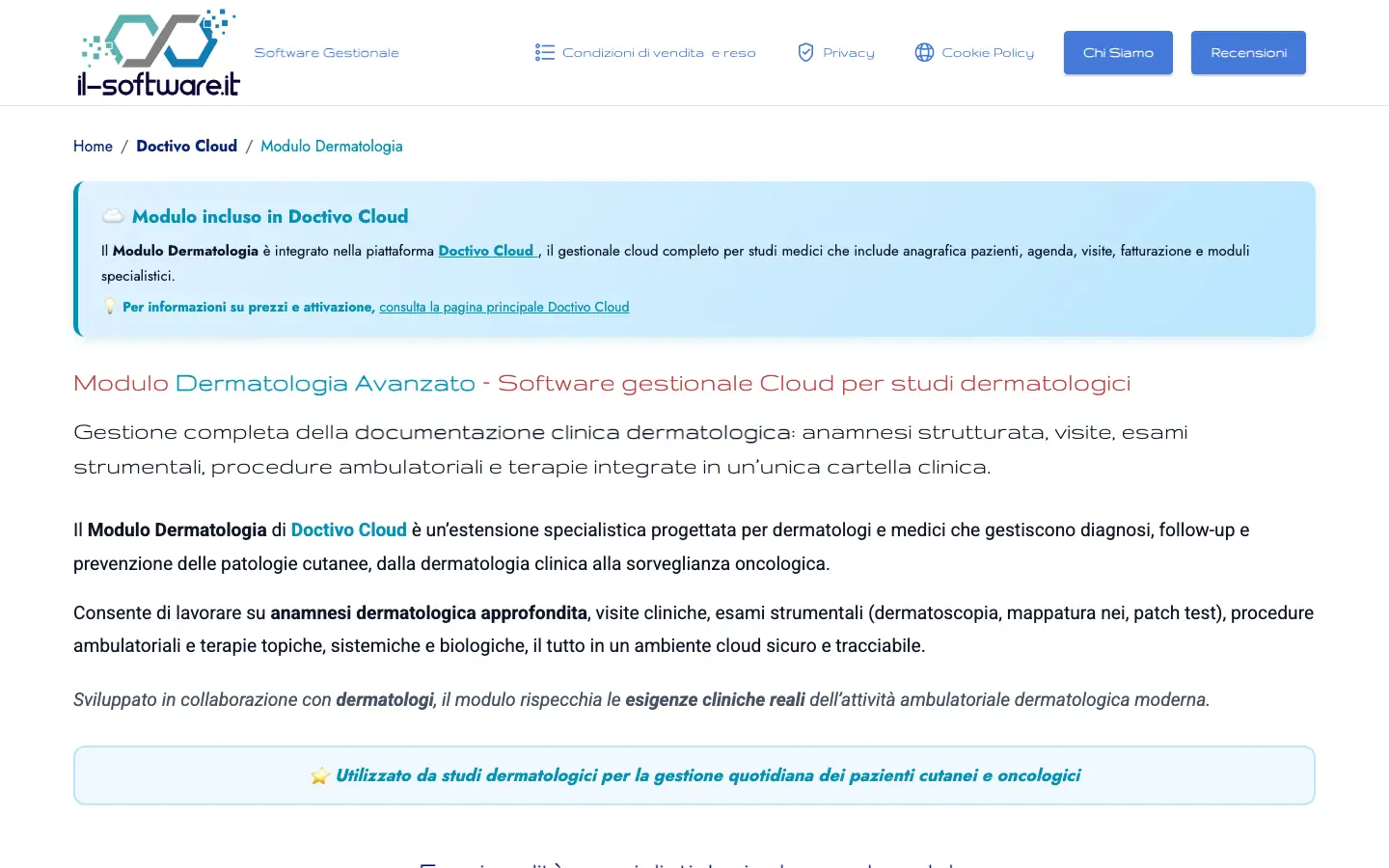Viewport: 1389px width, 868px height.
Task: Click the cloud icon in the info banner
Action: pyautogui.click(x=113, y=216)
